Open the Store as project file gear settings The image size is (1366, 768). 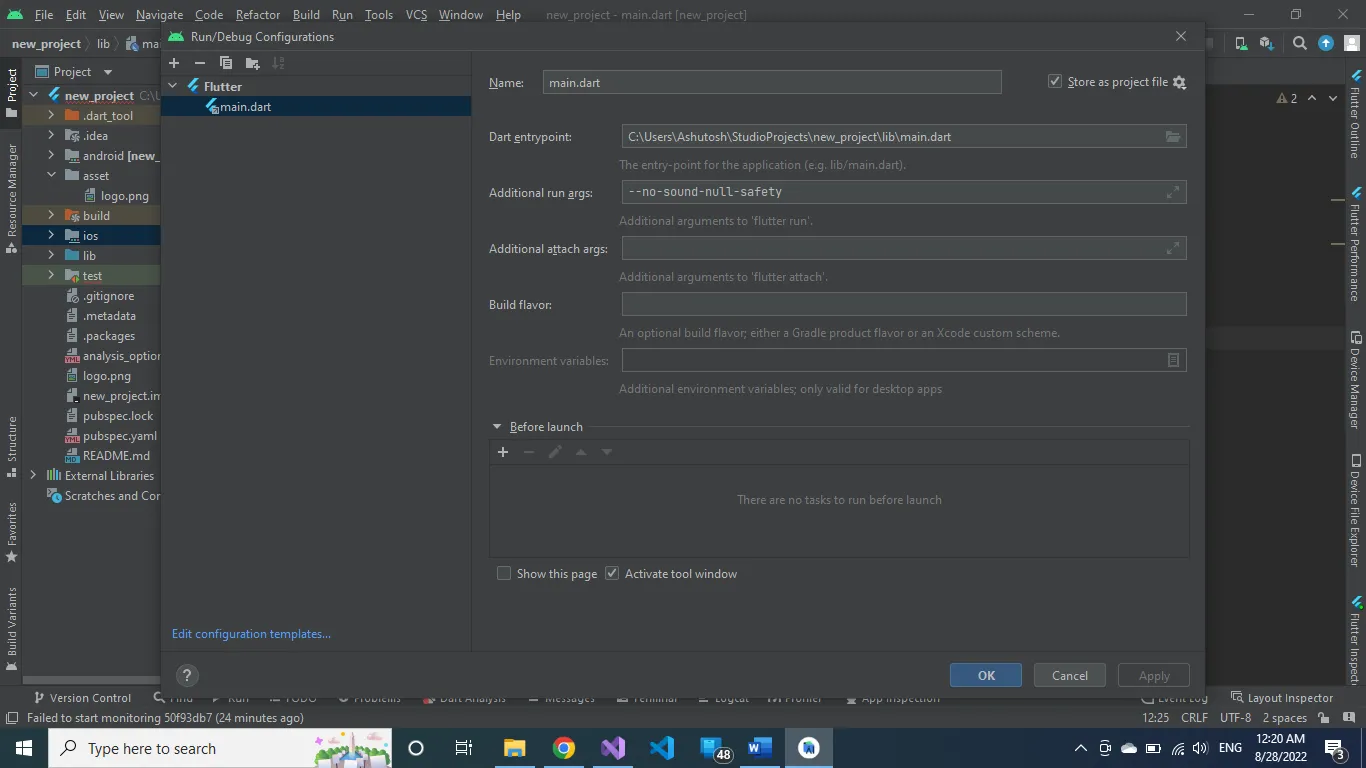[1179, 83]
